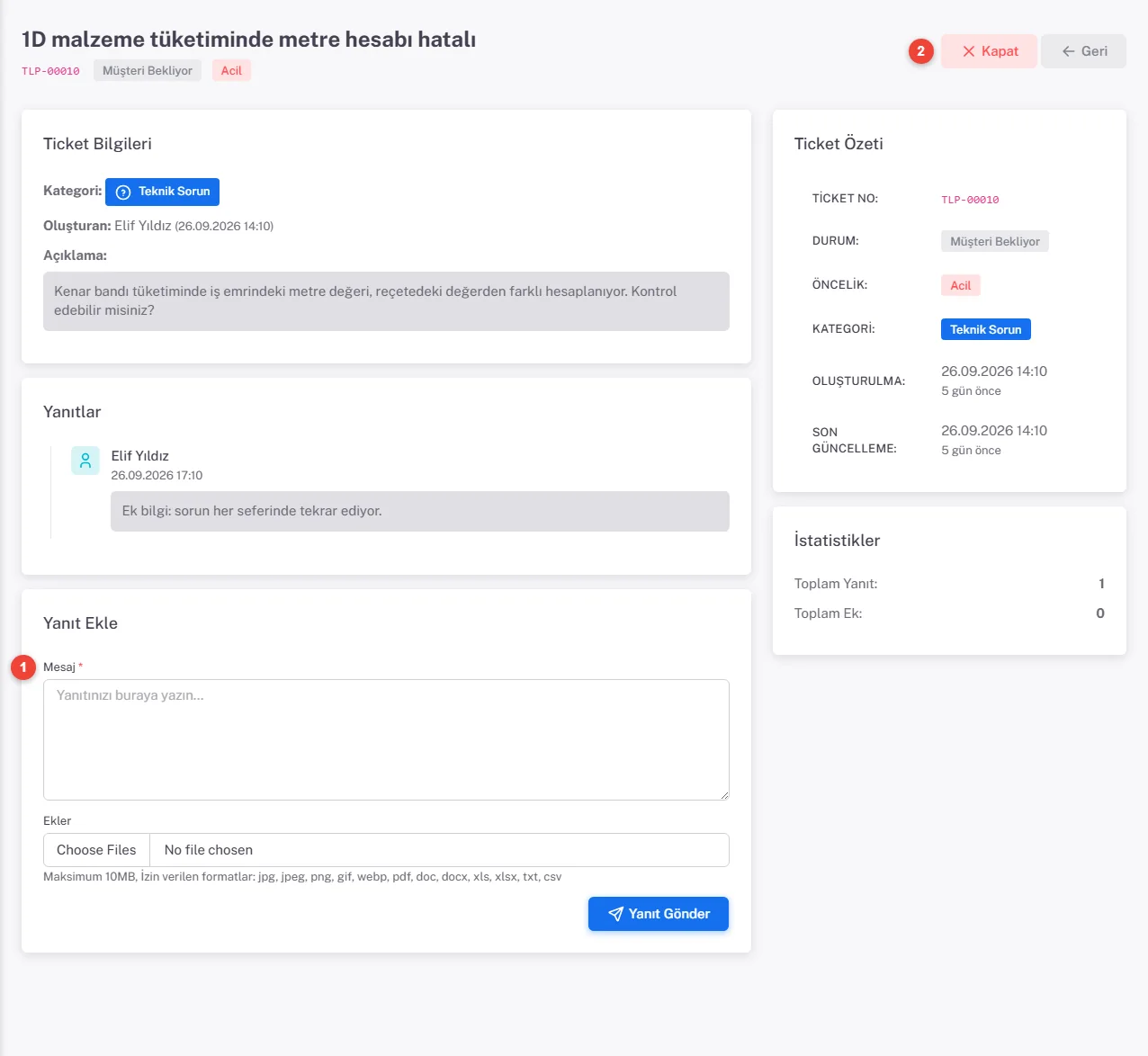Click the reply text 'Ek bilgi: sorun her seferinde tekrar ediyor.'
The height and width of the screenshot is (1056, 1148).
[252, 511]
